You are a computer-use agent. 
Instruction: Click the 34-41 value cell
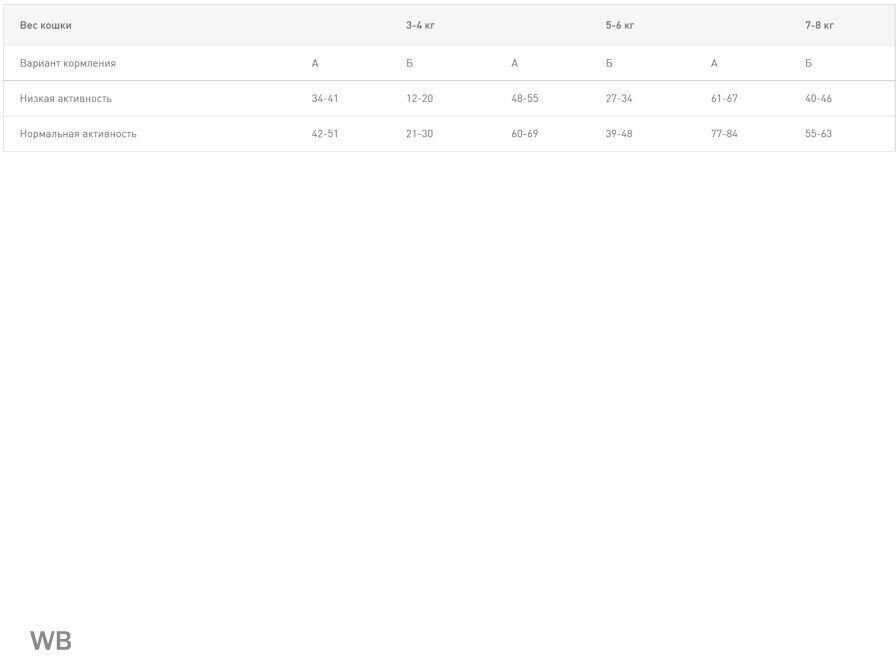click(325, 99)
